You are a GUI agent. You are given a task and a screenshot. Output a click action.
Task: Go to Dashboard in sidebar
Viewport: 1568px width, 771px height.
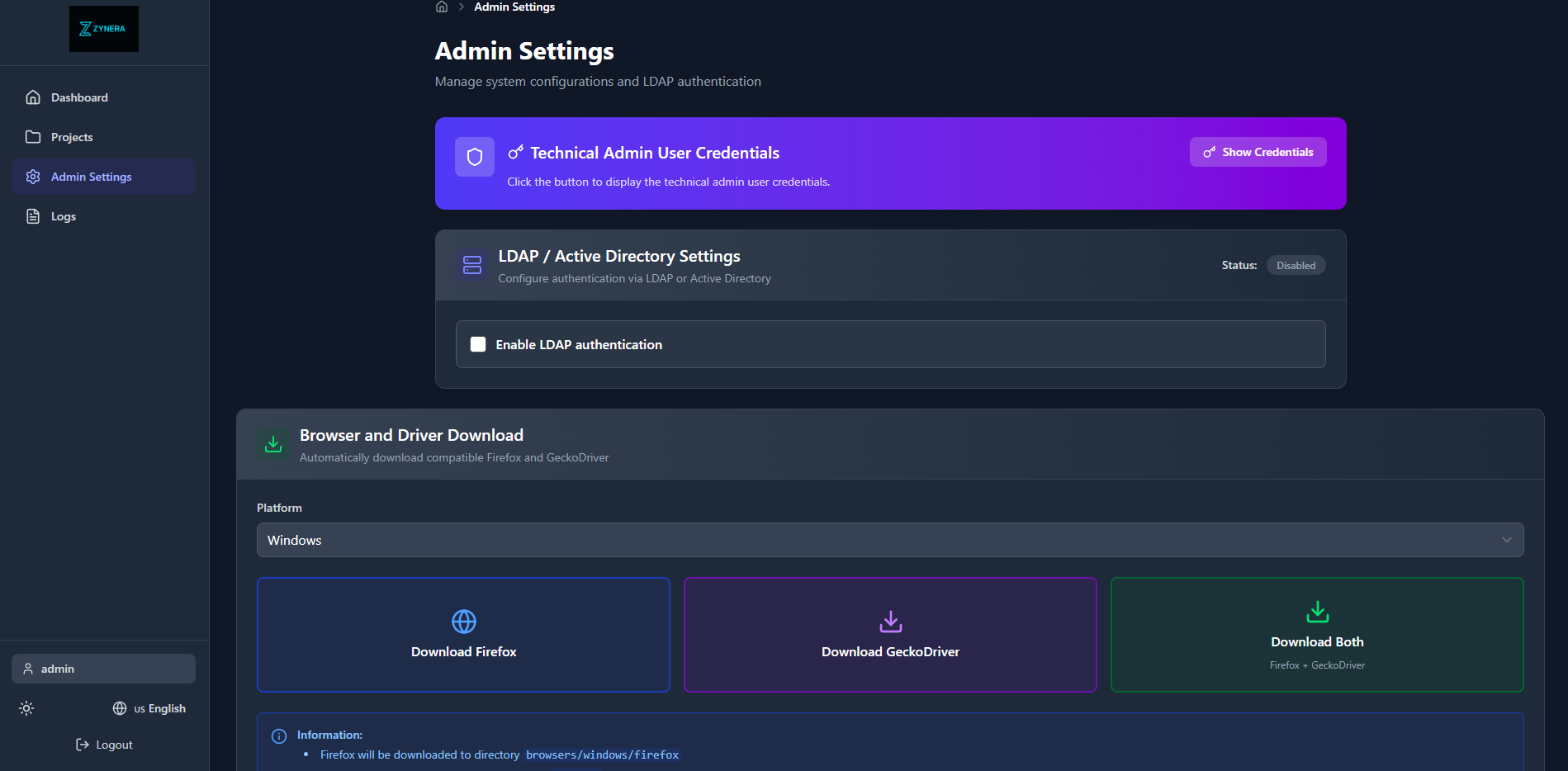[79, 97]
